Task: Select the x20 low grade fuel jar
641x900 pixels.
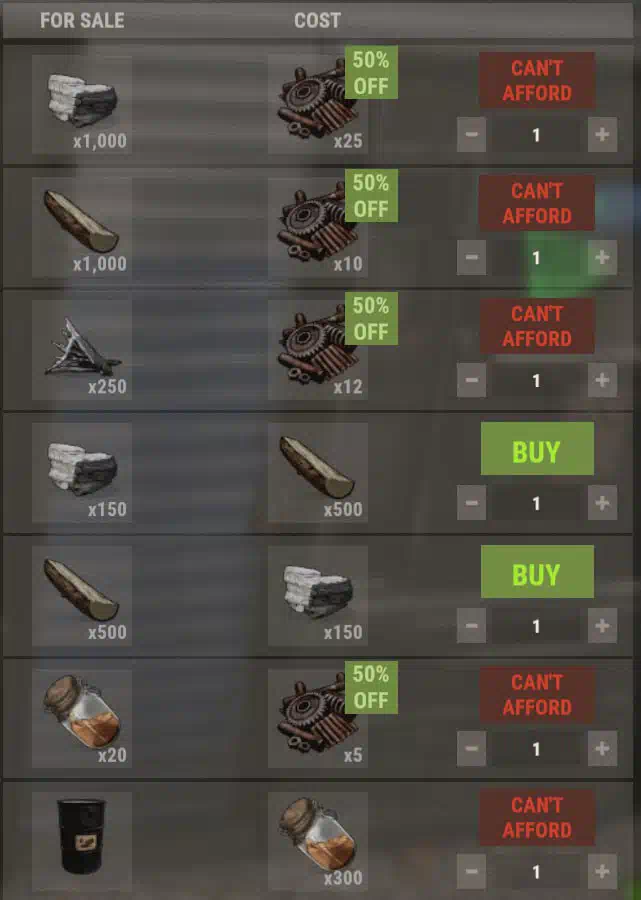Action: tap(81, 719)
